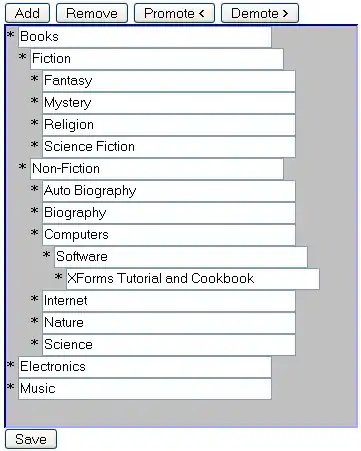Select the Mystery text field

[169, 103]
